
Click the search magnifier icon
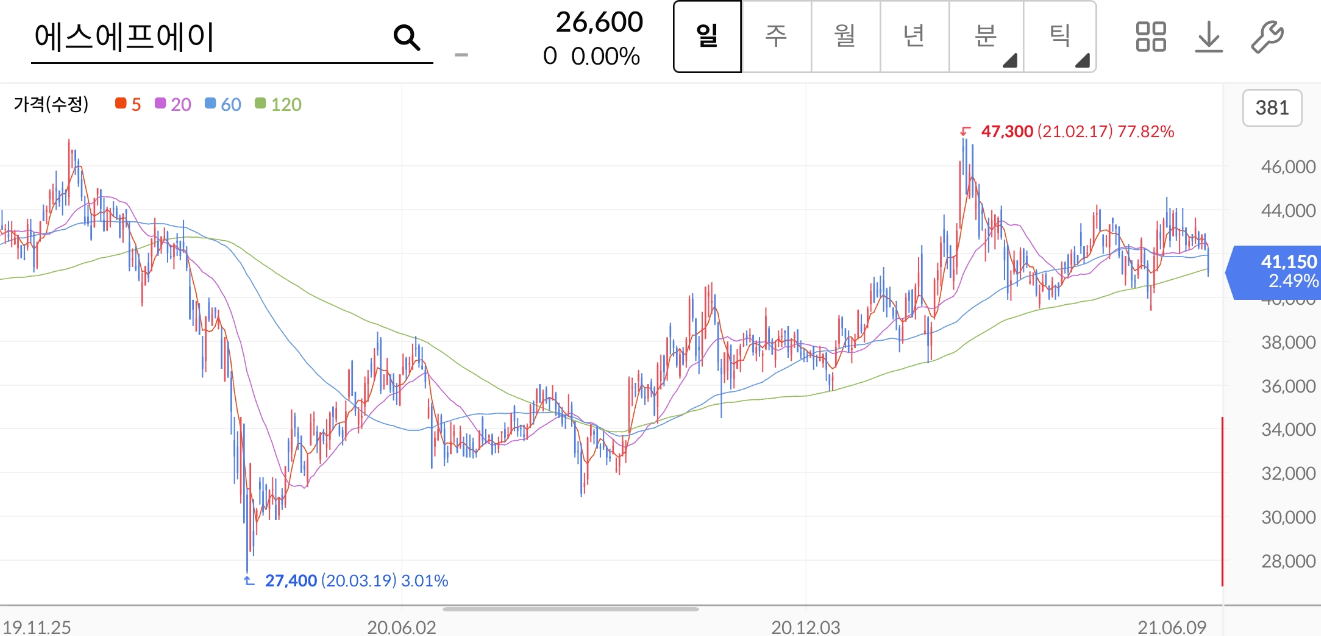coord(406,38)
